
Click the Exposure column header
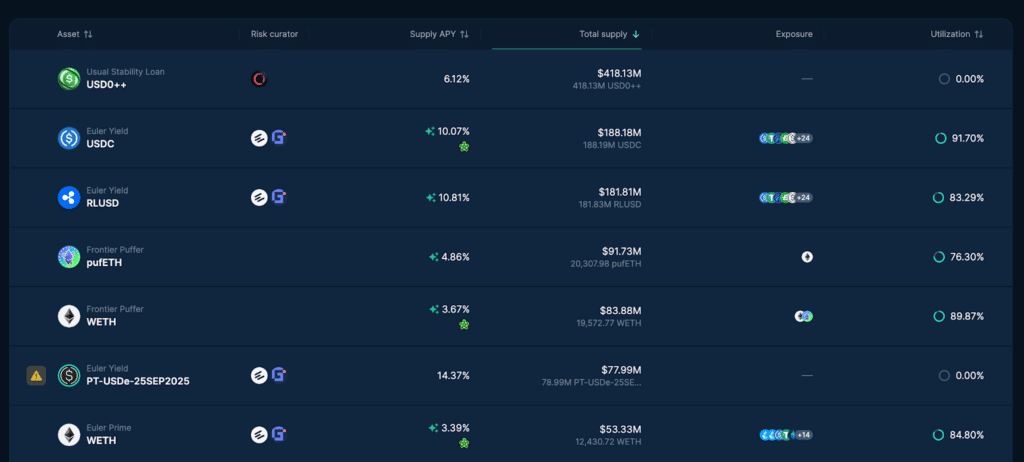[x=794, y=34]
